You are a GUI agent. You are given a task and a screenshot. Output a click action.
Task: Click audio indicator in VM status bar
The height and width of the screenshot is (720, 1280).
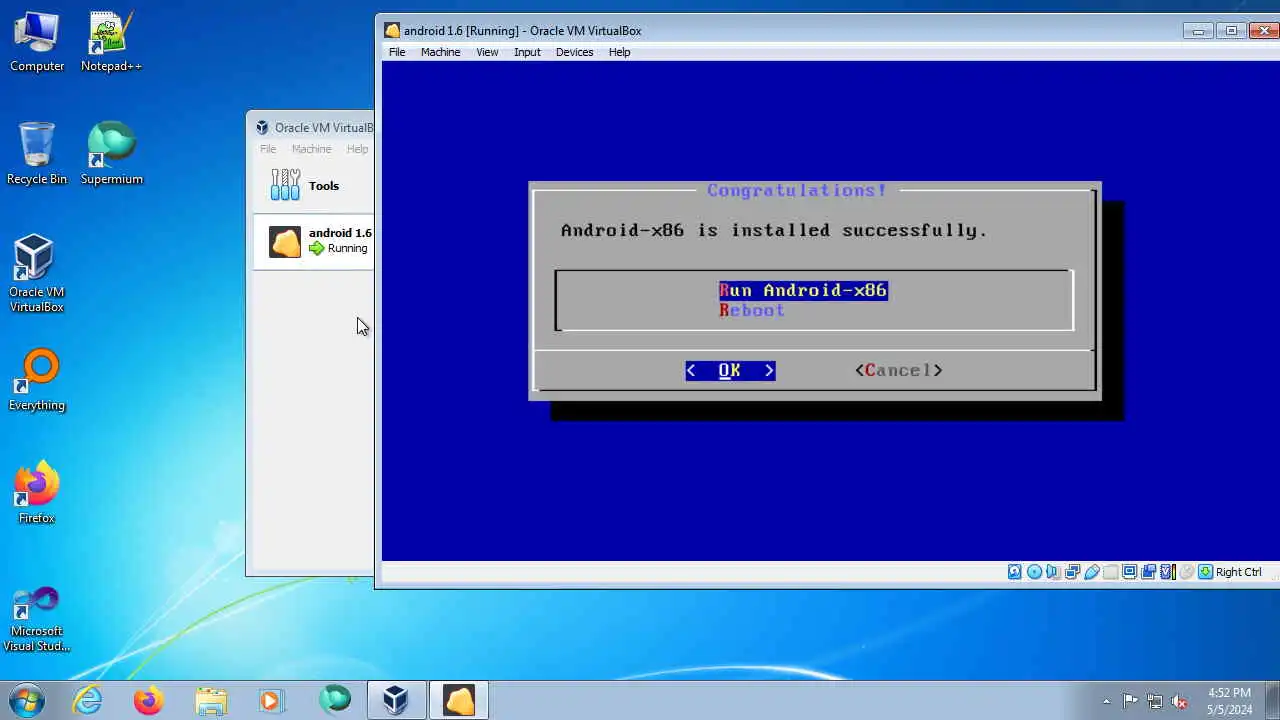(x=1053, y=572)
